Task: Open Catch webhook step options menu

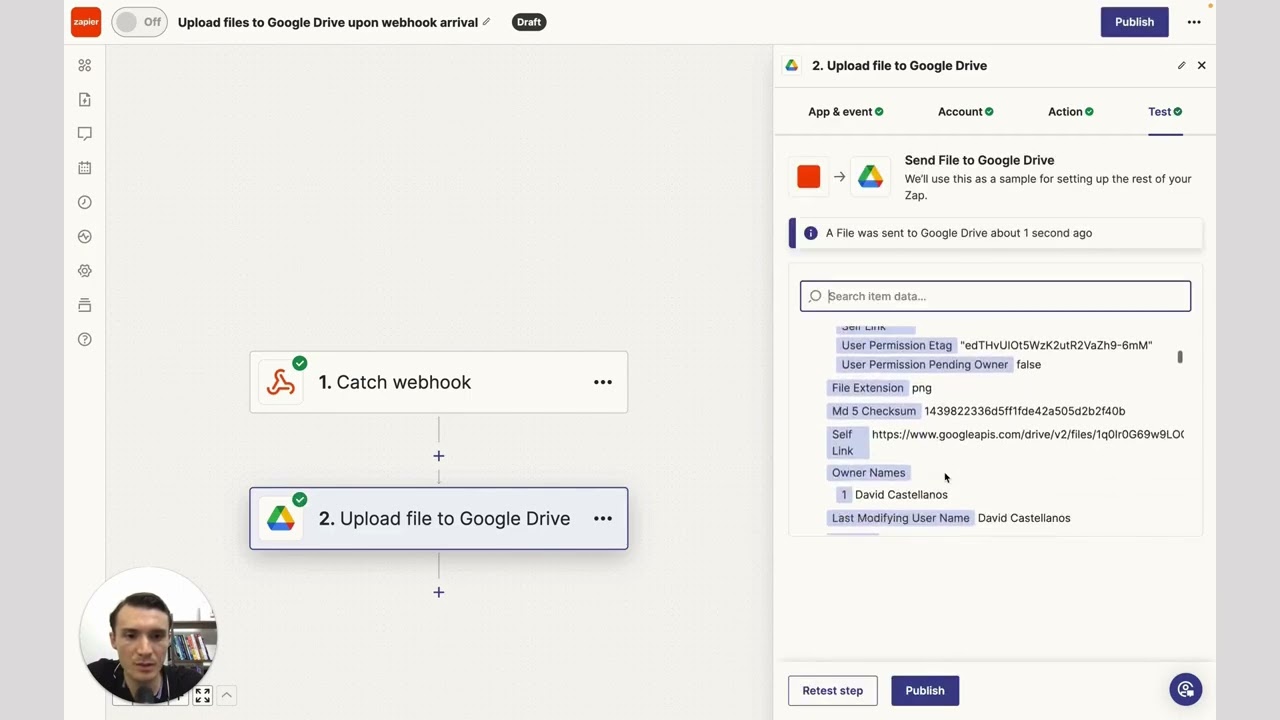Action: [x=603, y=382]
